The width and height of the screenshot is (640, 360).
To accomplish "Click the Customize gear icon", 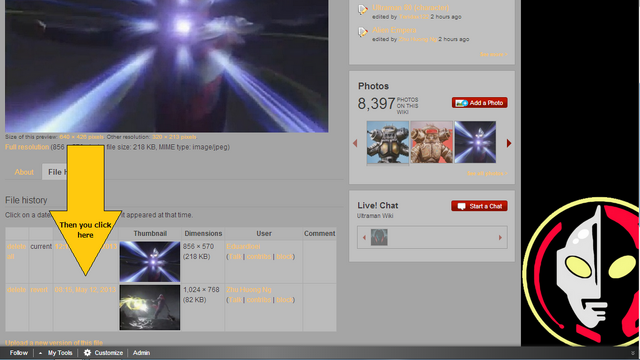I will click(87, 353).
